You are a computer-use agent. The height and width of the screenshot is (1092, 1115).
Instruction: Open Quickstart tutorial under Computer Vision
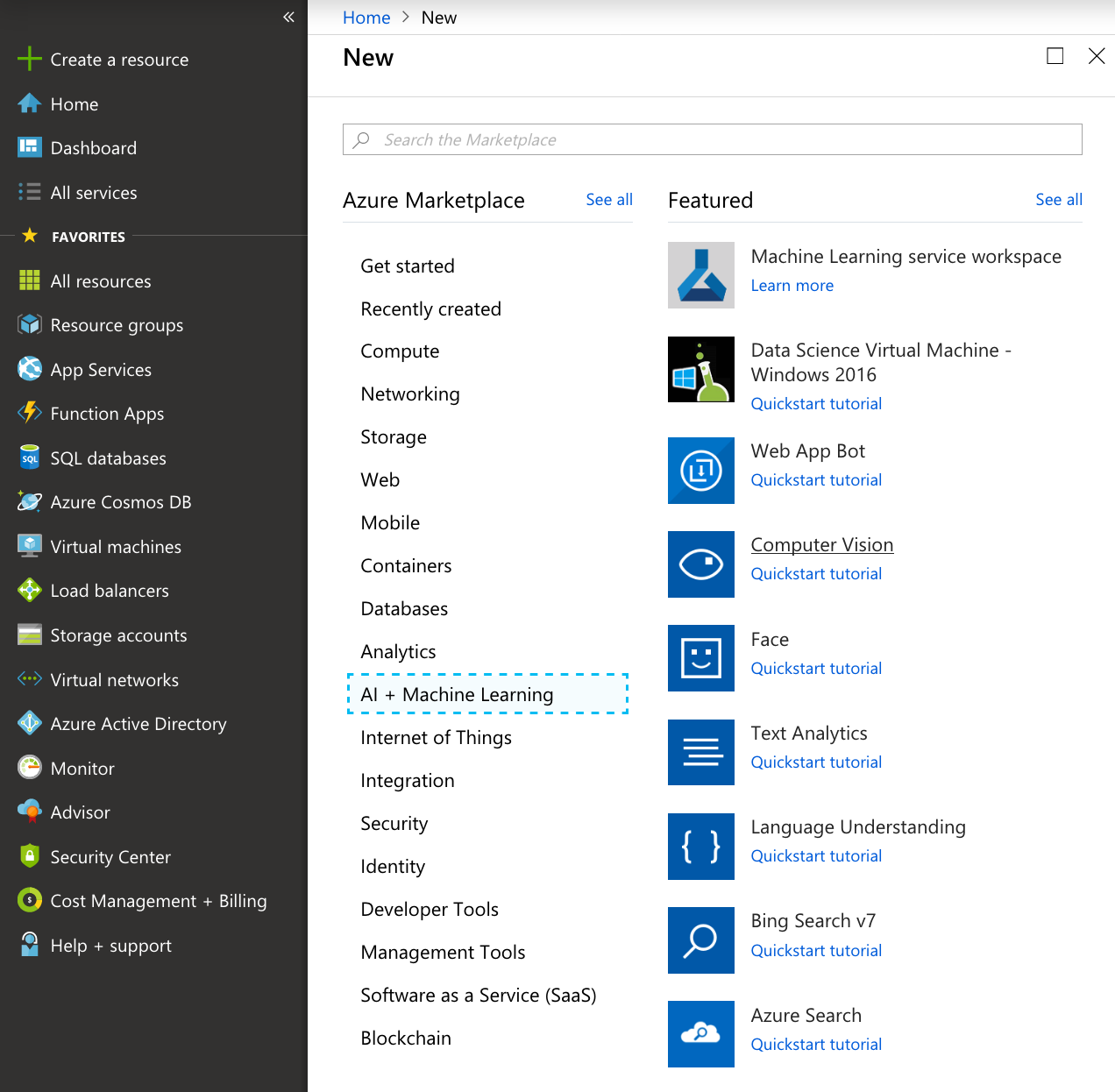(816, 574)
